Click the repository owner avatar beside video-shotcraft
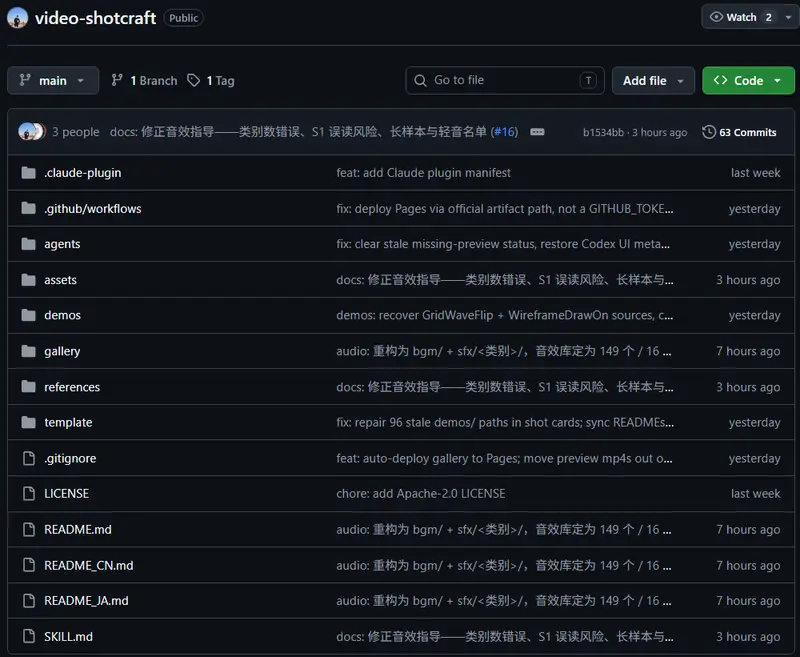Viewport: 800px width, 657px height. pyautogui.click(x=17, y=18)
